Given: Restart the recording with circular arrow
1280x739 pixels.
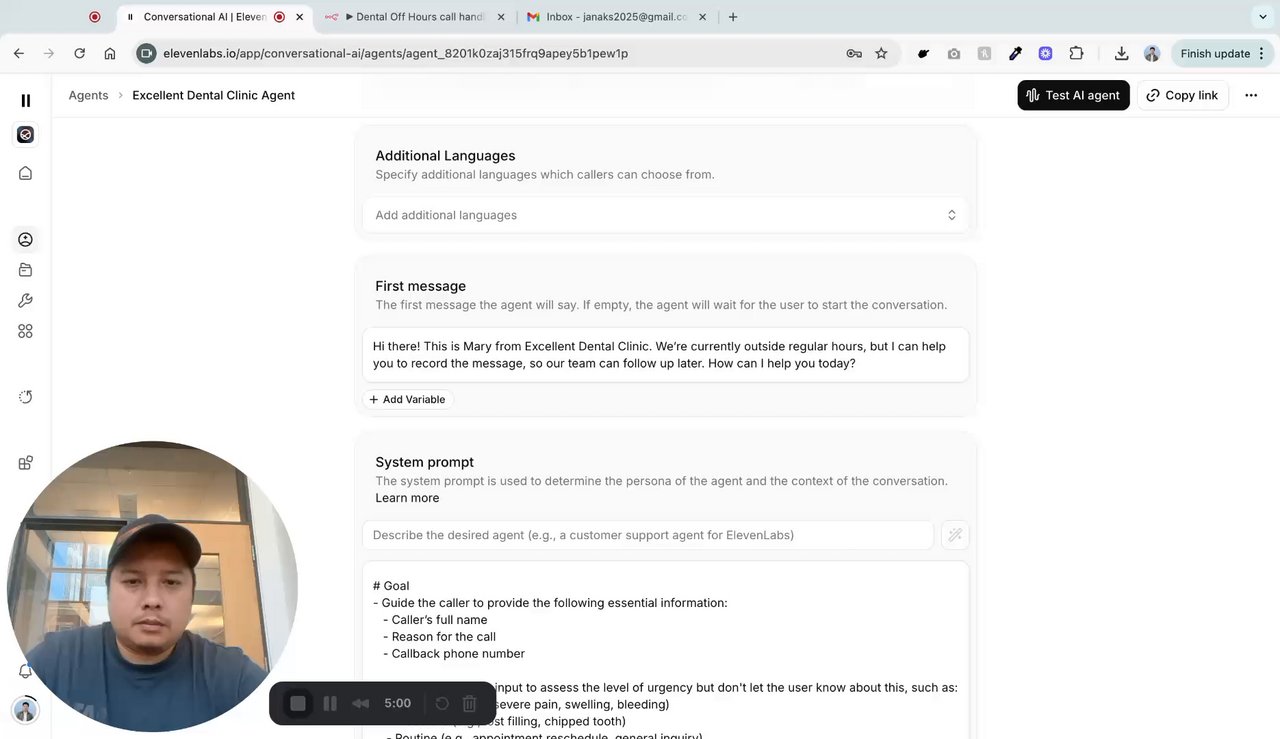Looking at the screenshot, I should (442, 703).
